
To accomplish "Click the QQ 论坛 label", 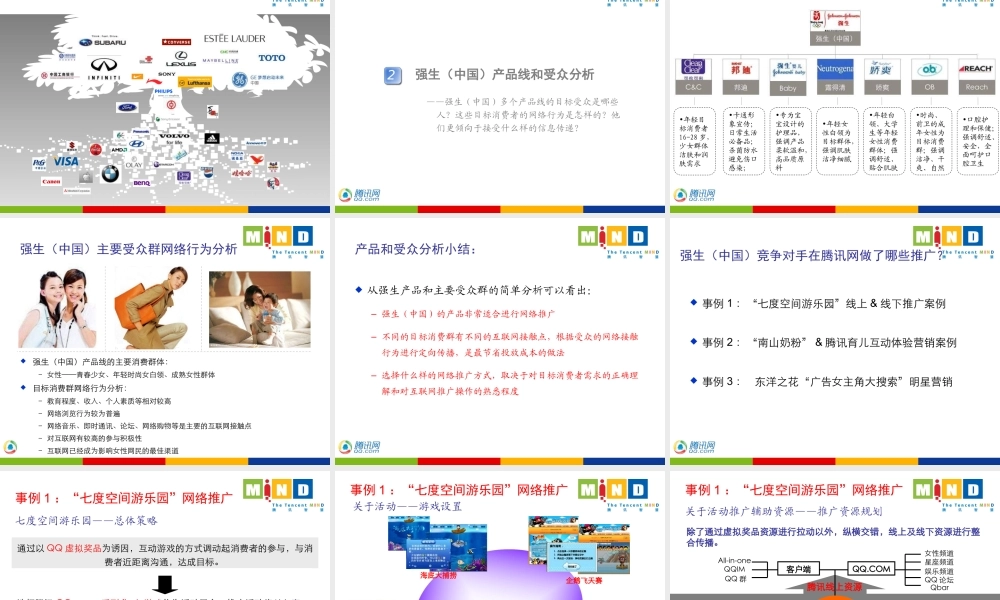I will (x=939, y=580).
